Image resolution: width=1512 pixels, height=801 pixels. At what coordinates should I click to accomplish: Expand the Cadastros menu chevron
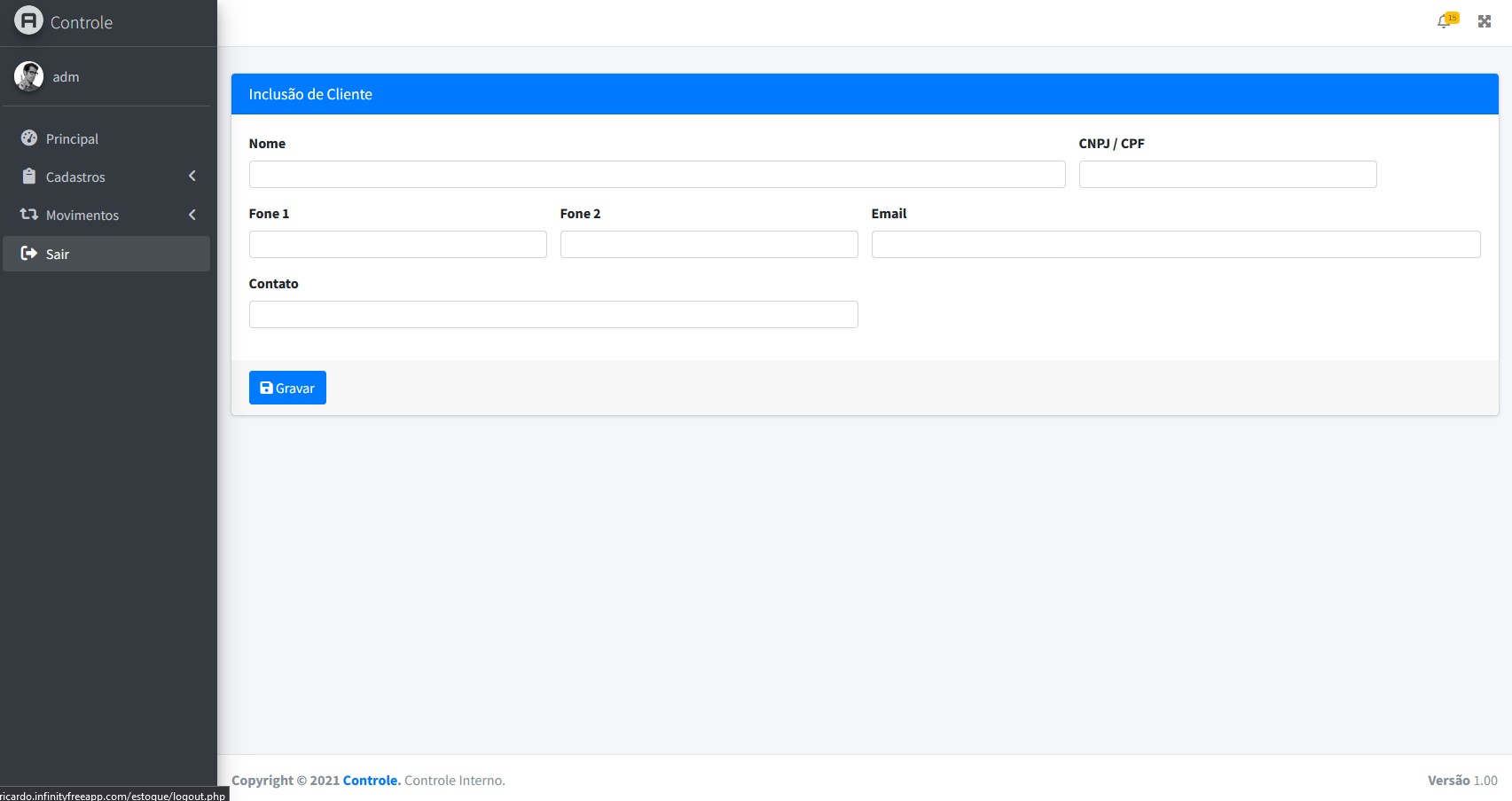192,177
